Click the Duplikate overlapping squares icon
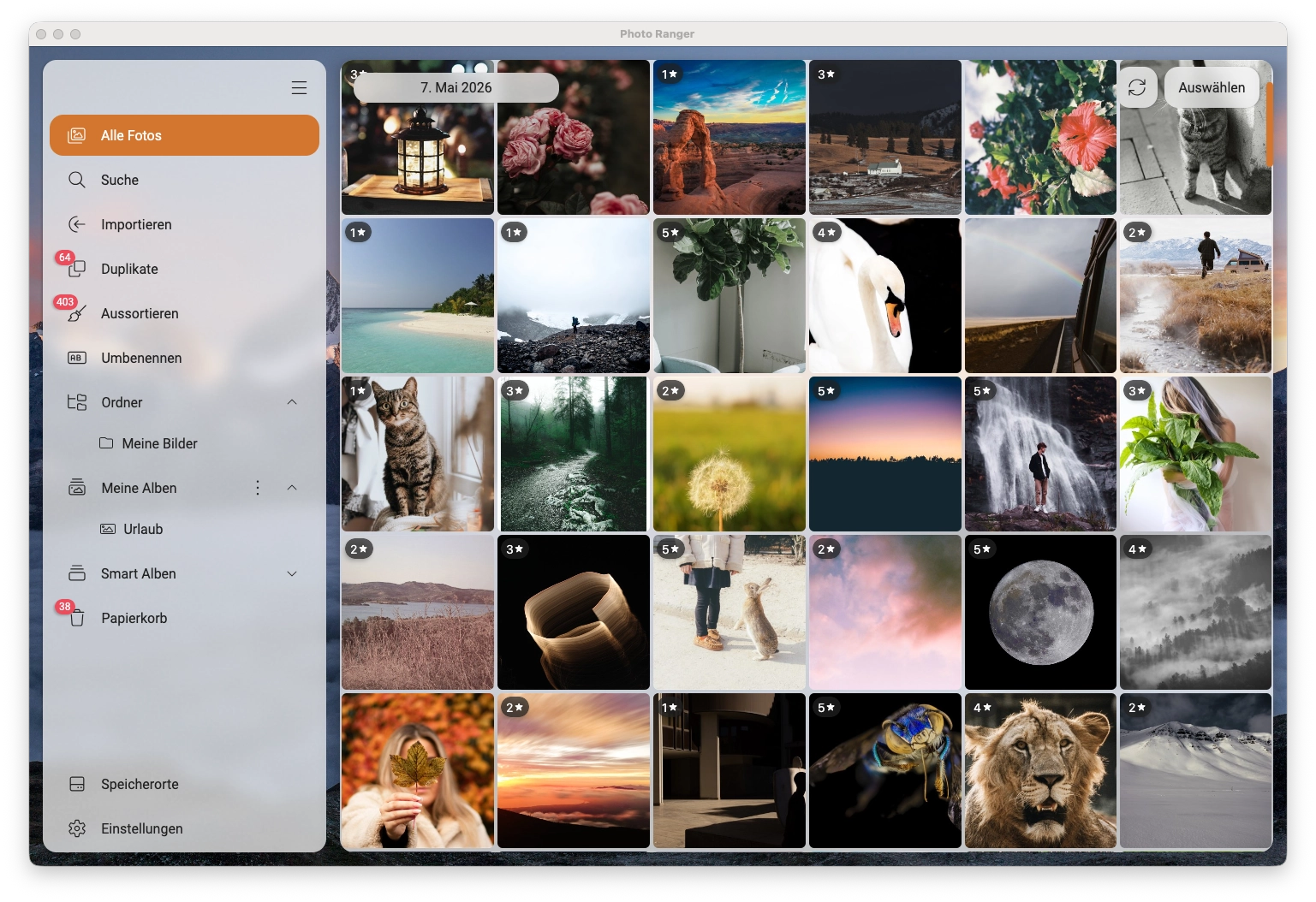 (77, 269)
